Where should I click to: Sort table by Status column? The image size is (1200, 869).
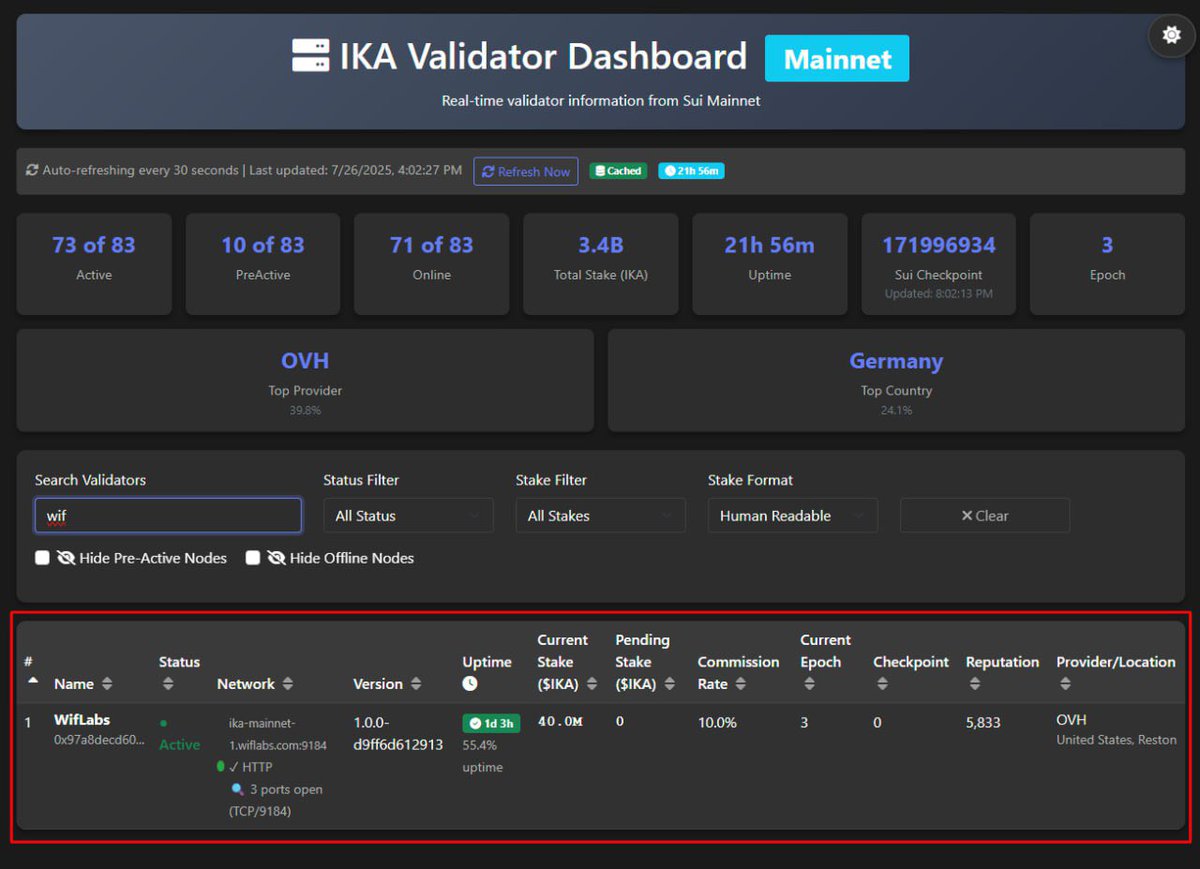point(168,684)
